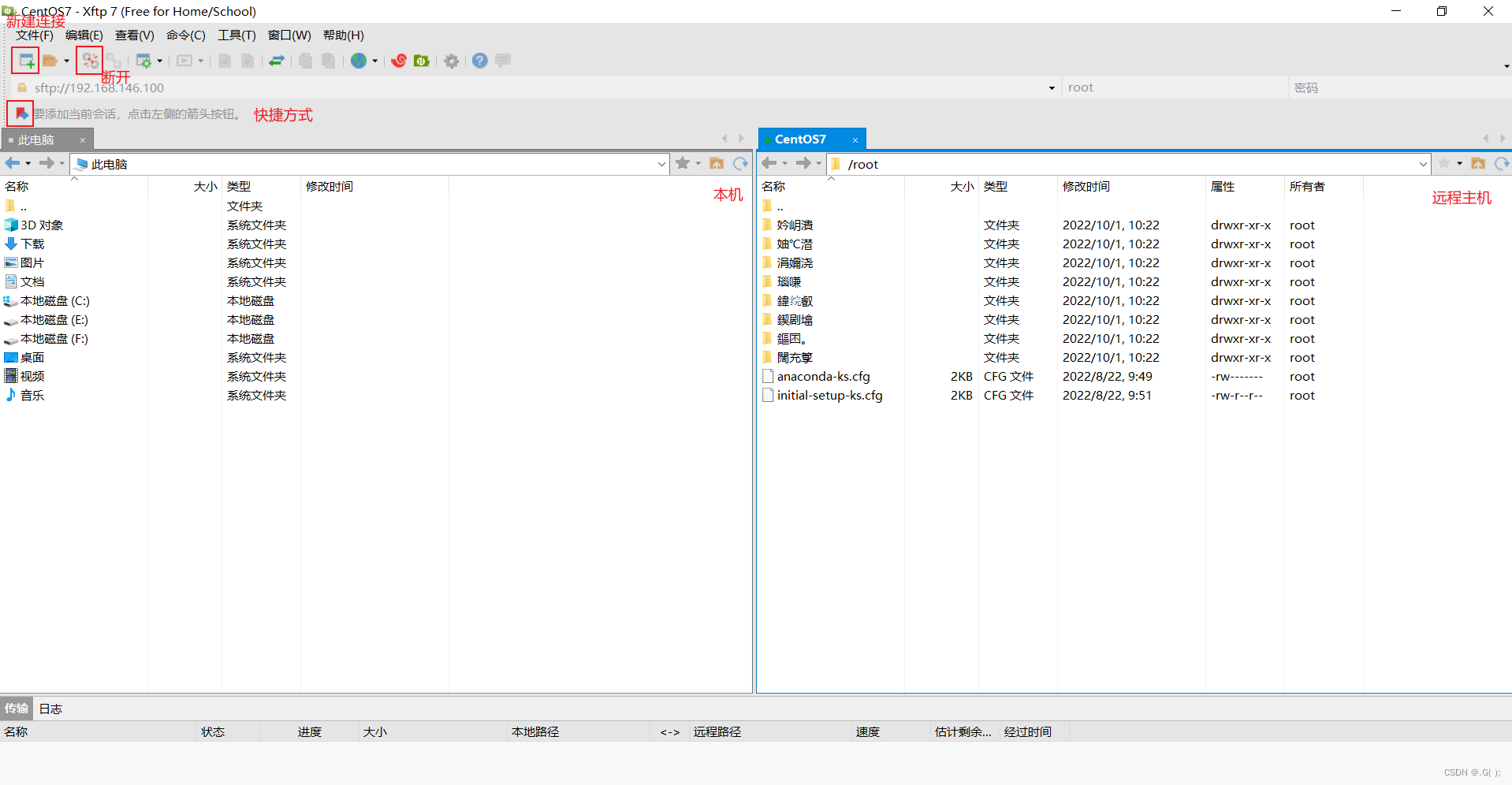
Task: Expand the sftp address bar dropdown
Action: click(1052, 88)
